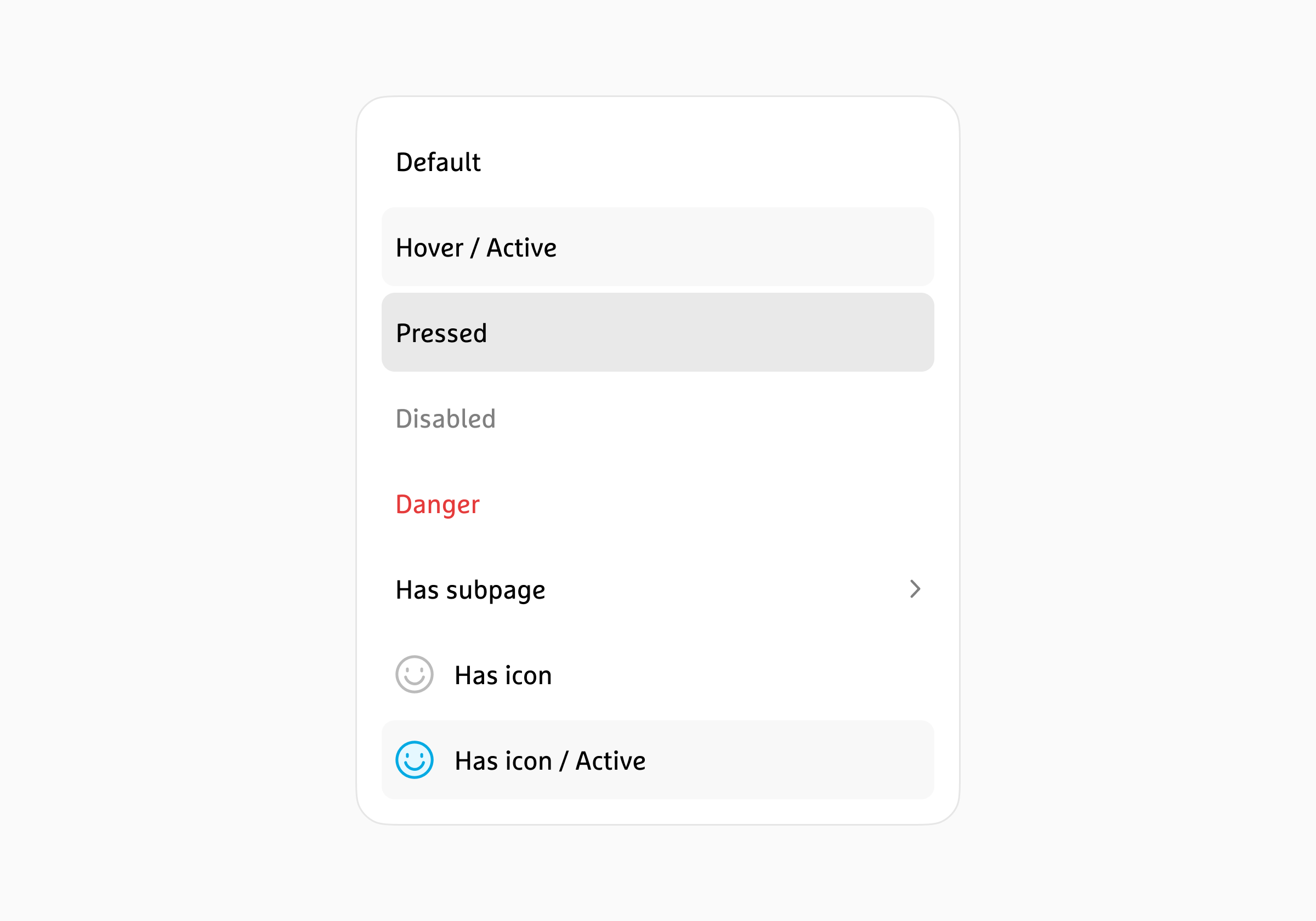Click the right chevron arrow icon

tap(915, 589)
